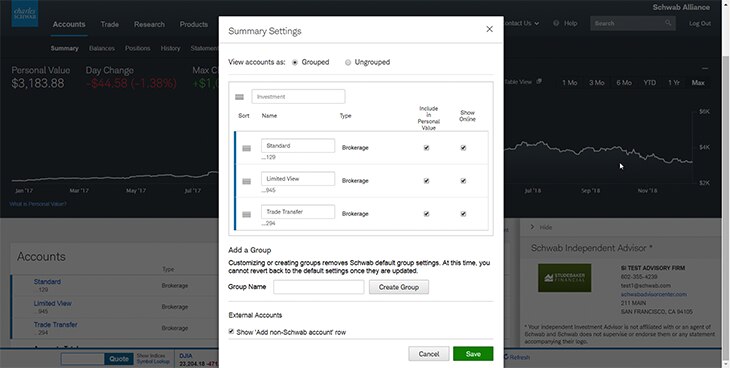Click the Quote button
Viewport: 730px width, 368px height.
[x=119, y=359]
